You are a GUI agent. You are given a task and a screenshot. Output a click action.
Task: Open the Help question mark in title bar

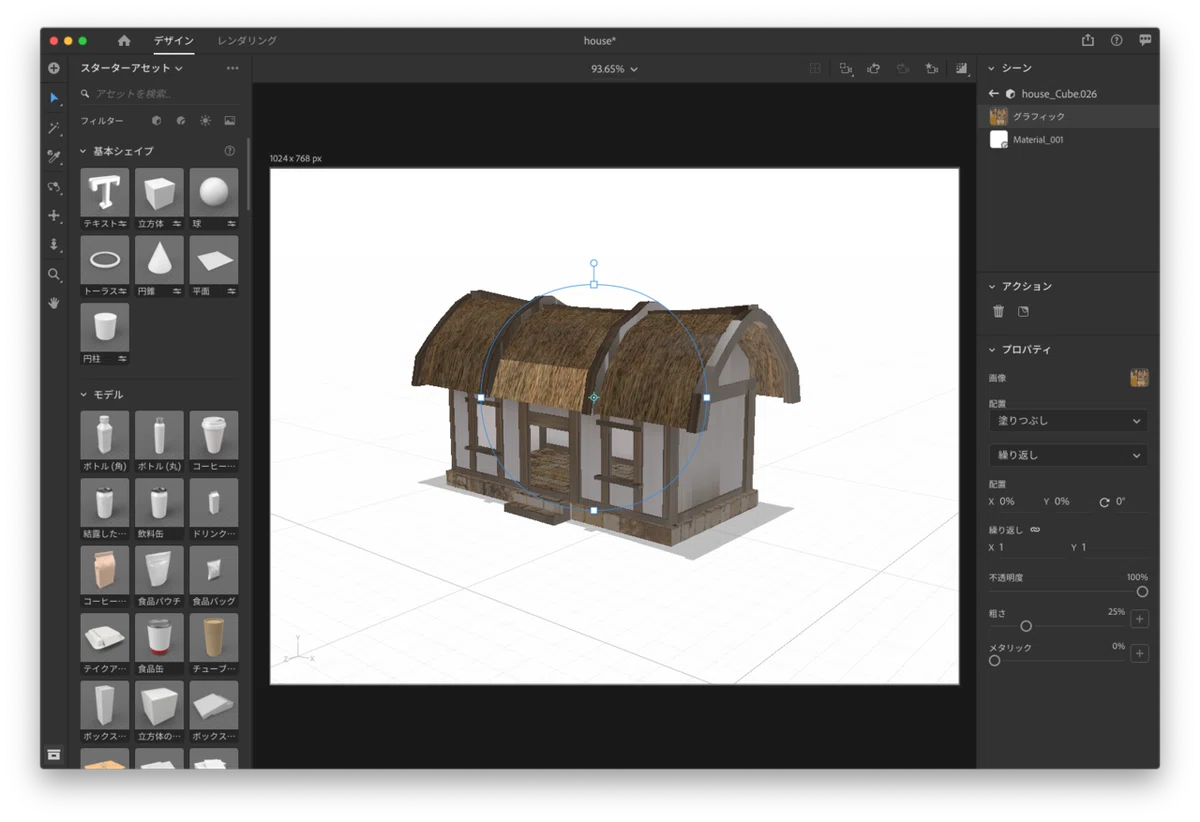coord(1116,40)
